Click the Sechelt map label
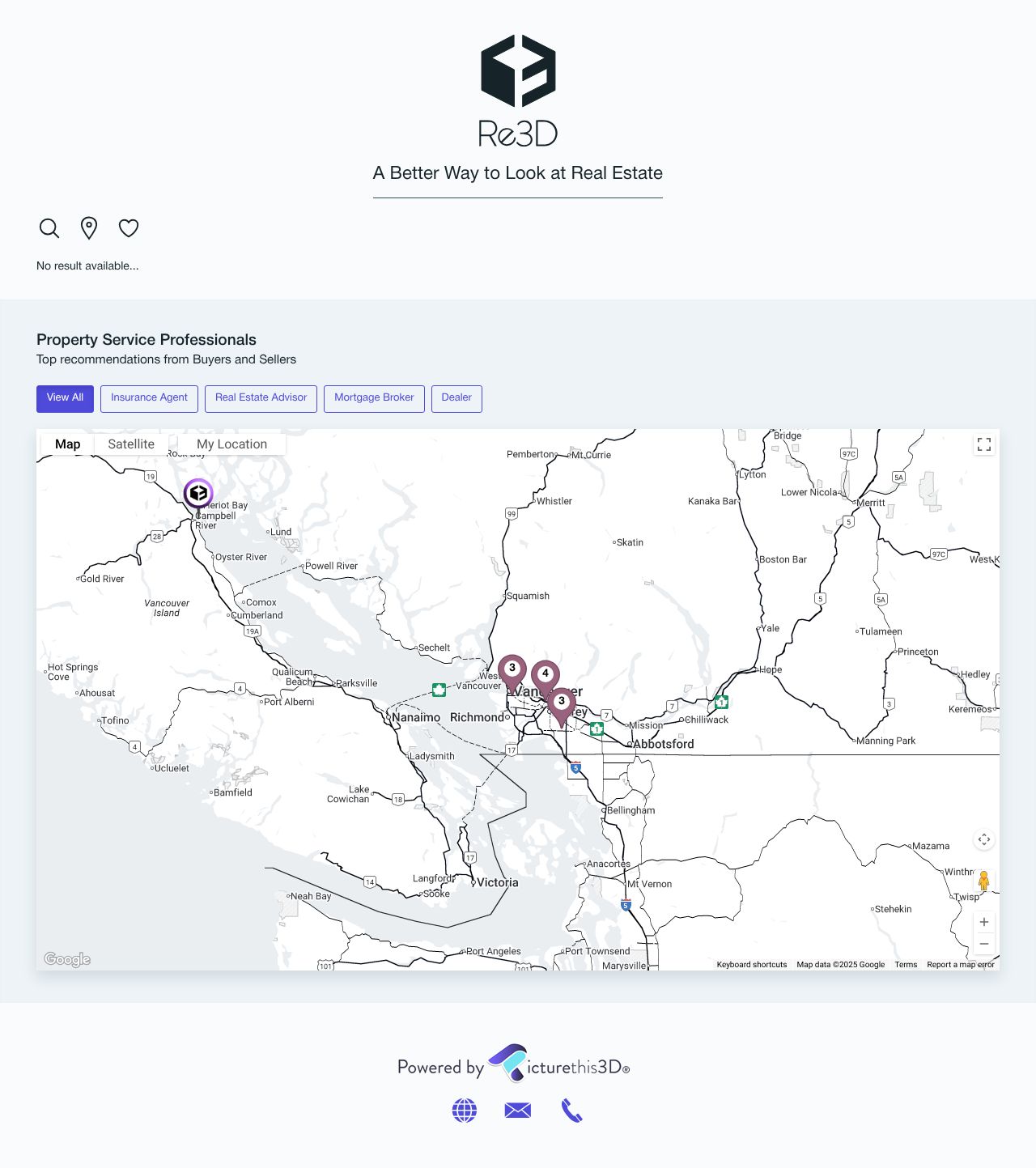This screenshot has height=1168, width=1036. 434,648
